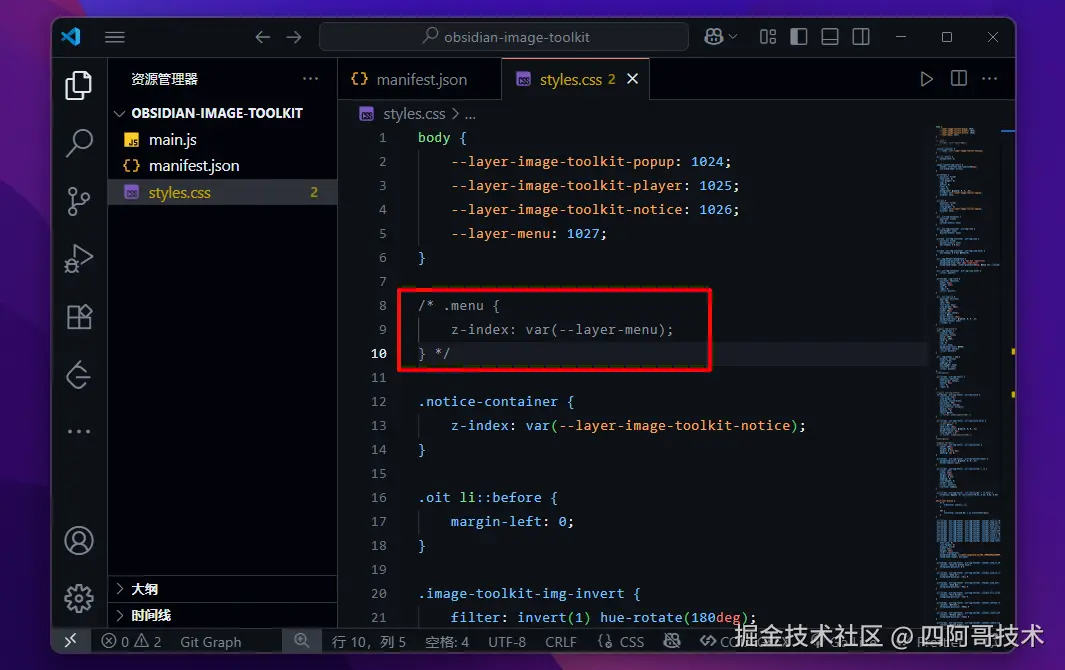Toggle the primary side bar
Screen dimensions: 1065x670
click(799, 37)
